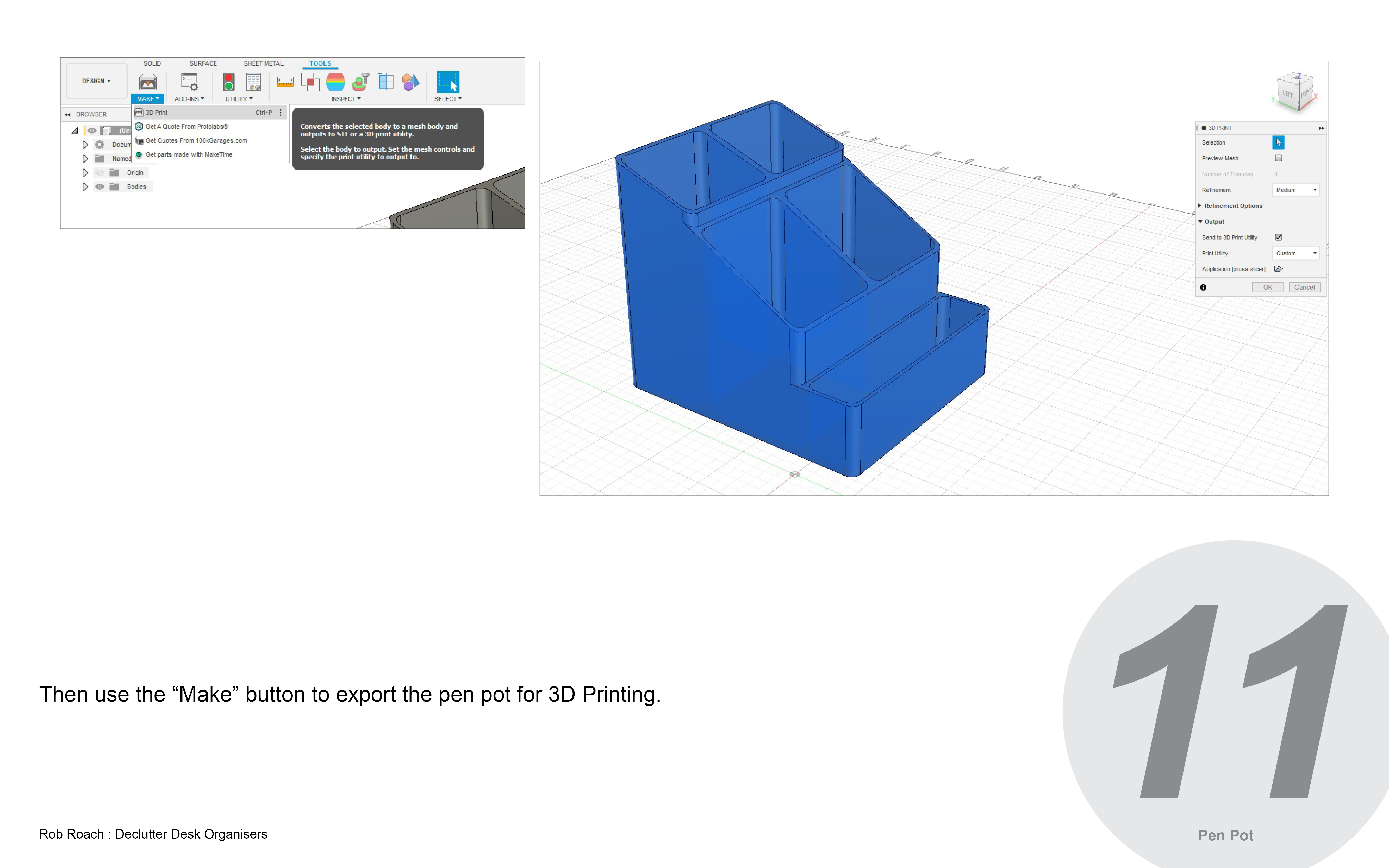Open the Refinement Medium dropdown
This screenshot has width=1389, height=868.
click(1295, 190)
